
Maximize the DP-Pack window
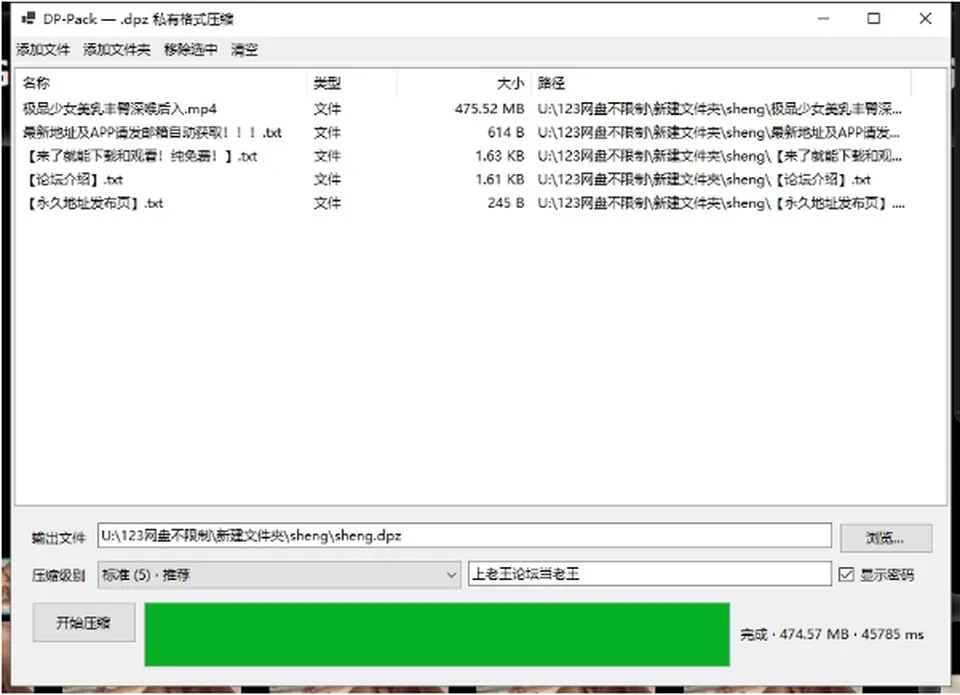(874, 19)
